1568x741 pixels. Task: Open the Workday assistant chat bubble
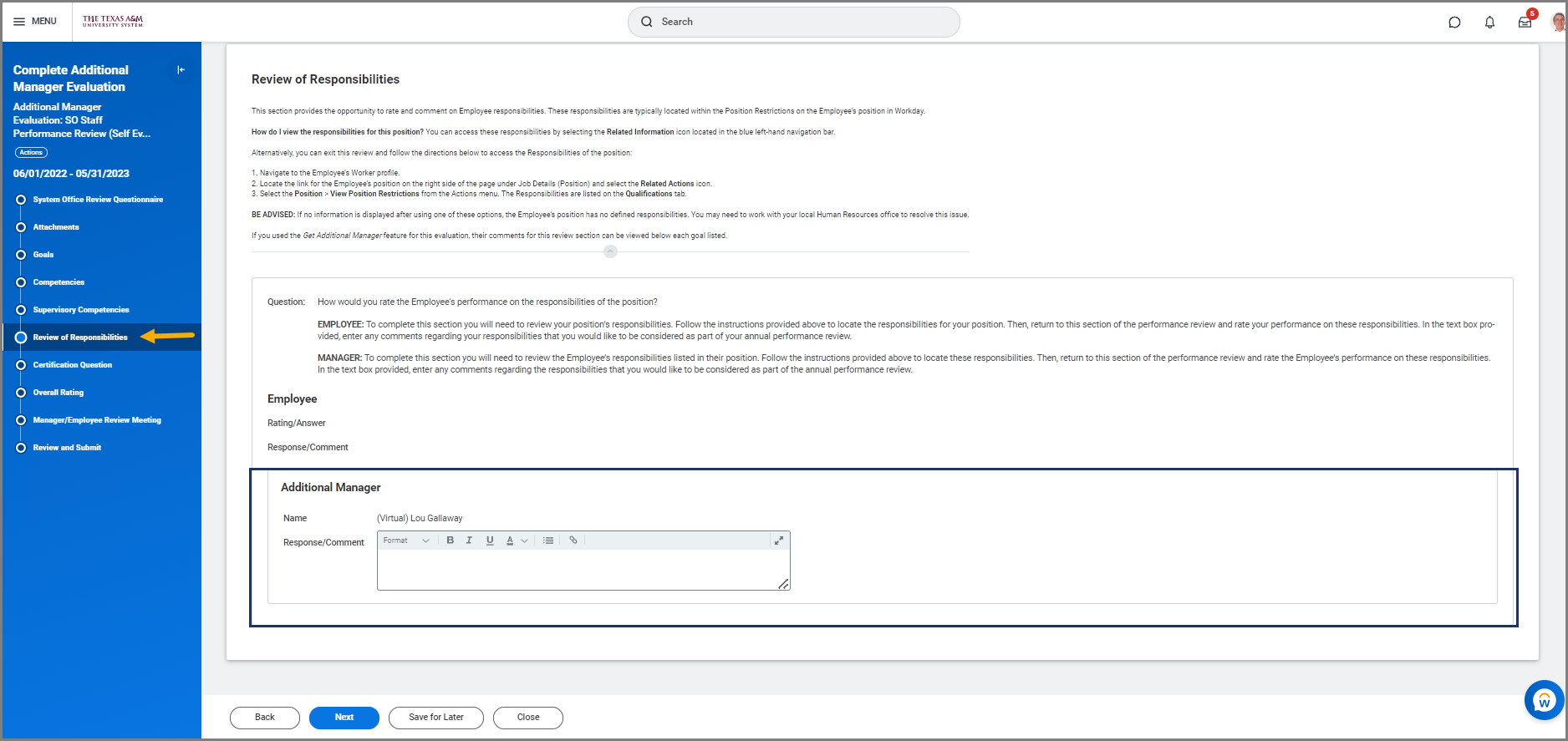[x=1543, y=700]
